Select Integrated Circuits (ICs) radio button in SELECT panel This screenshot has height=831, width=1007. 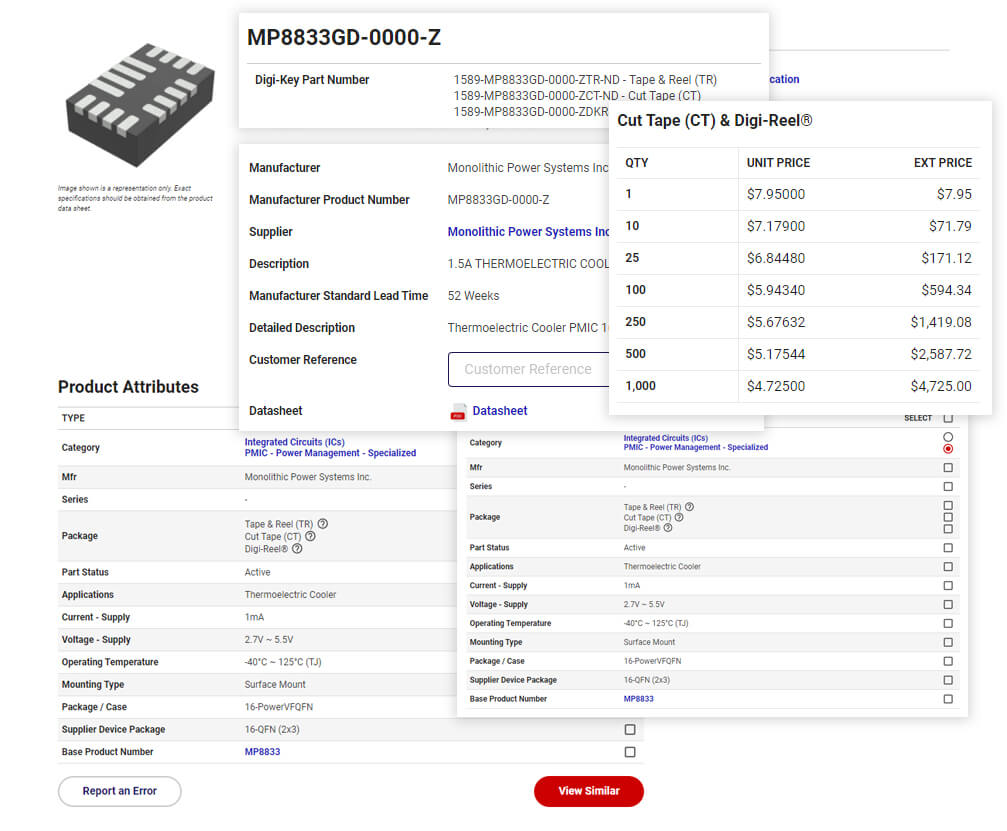pos(948,437)
